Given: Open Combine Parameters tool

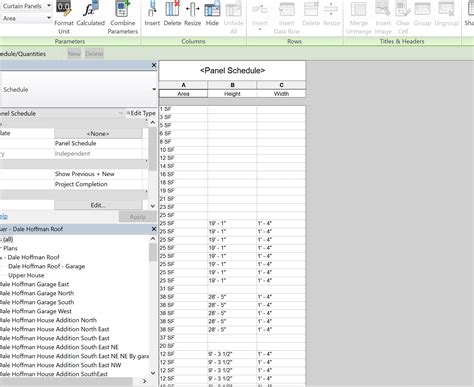Looking at the screenshot, I should click(123, 17).
